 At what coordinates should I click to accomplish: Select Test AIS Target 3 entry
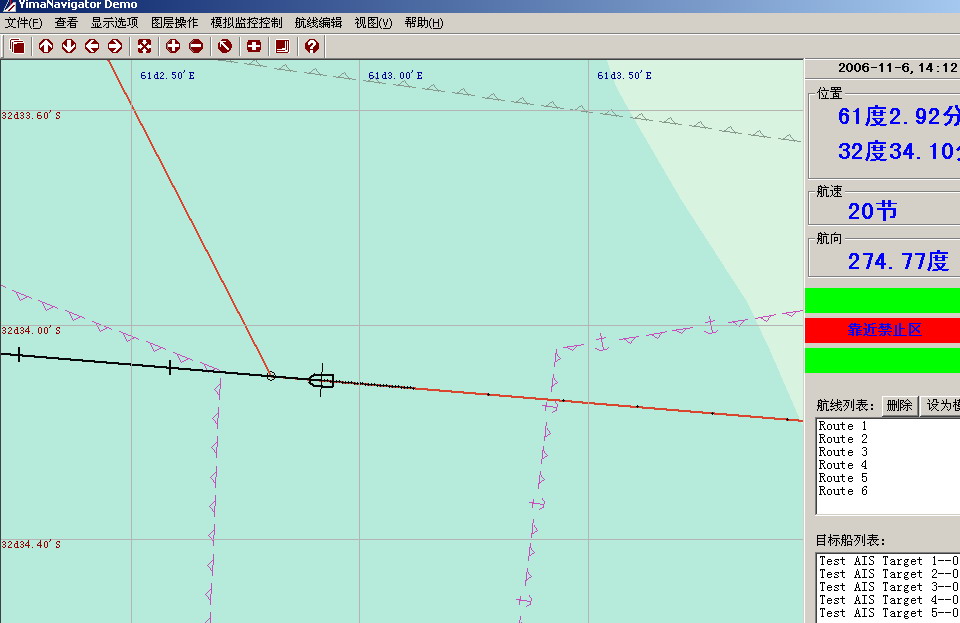(x=889, y=587)
